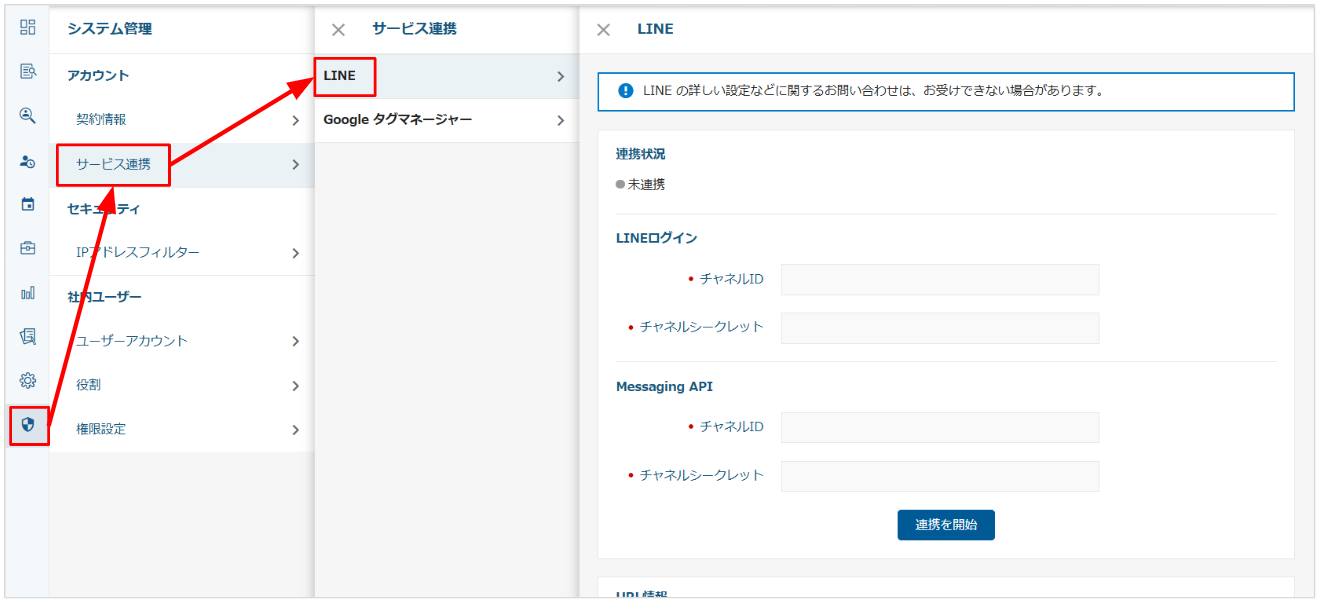The width and height of the screenshot is (1322, 606).
Task: Click the briefcase icon in sidebar
Action: coord(28,248)
